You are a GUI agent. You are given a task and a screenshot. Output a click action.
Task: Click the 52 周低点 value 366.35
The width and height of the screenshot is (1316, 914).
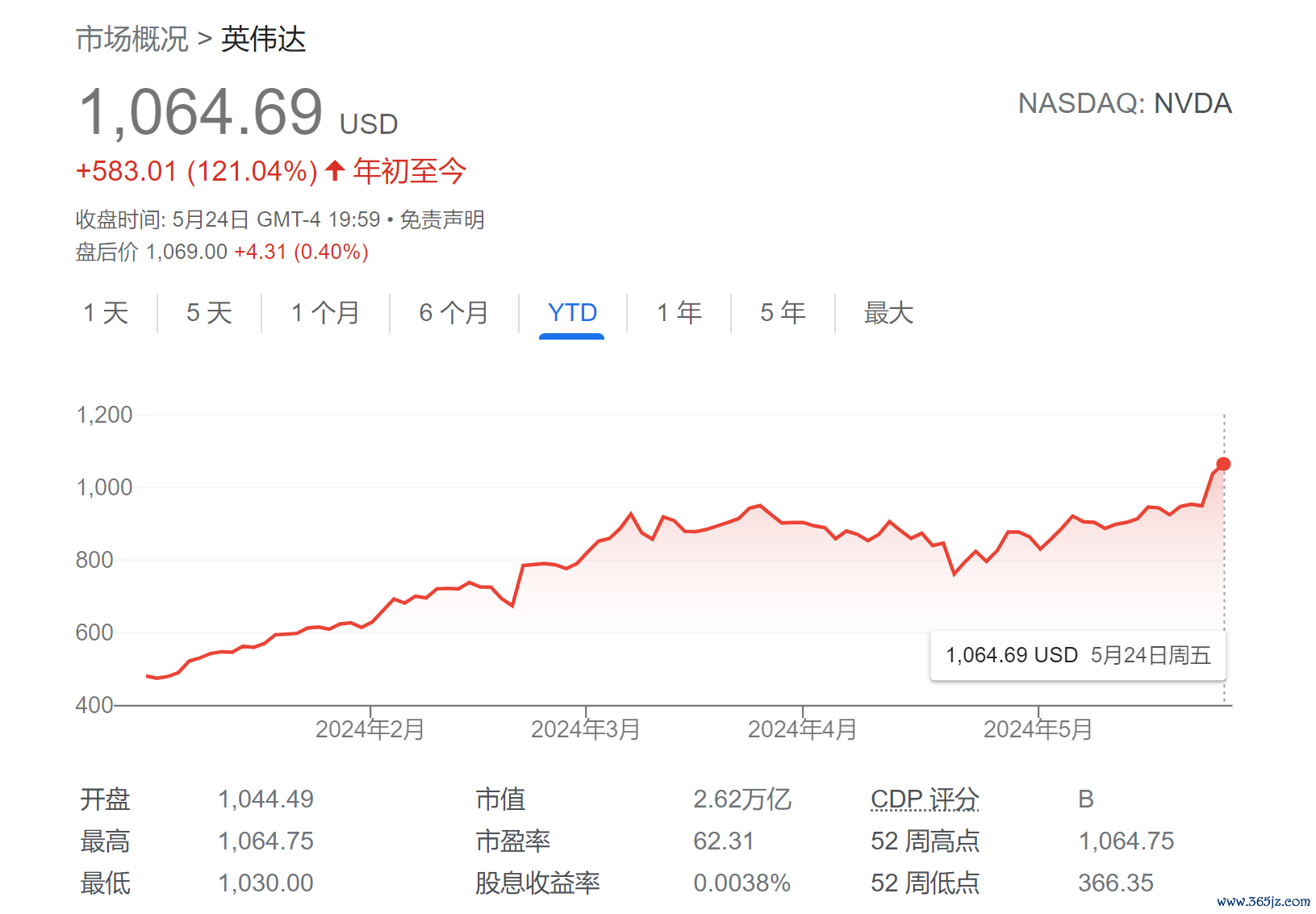(x=1116, y=883)
